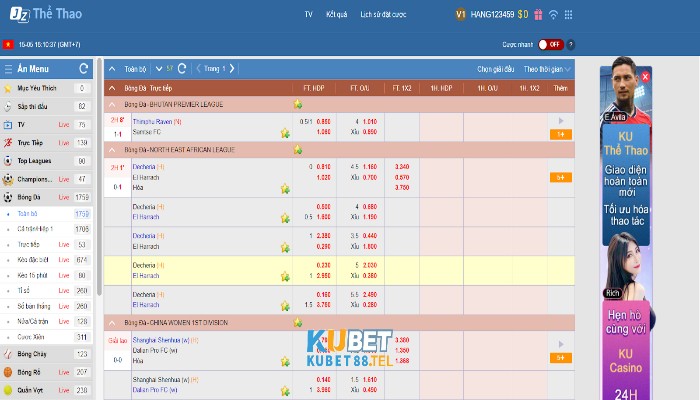This screenshot has width=700, height=400.
Task: Collapse all with arrow beside Toàn bộ
Action: 112,69
